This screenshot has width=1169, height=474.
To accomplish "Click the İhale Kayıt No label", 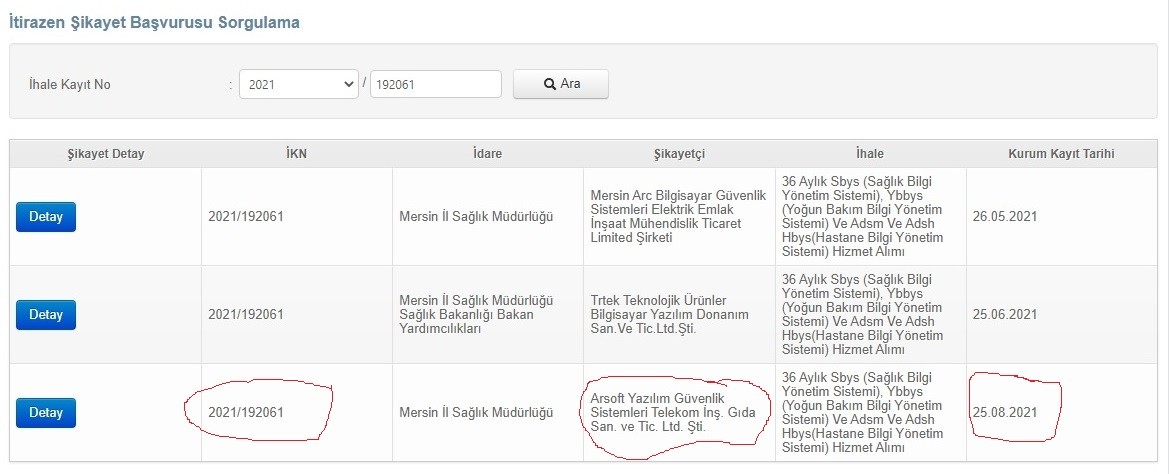I will pos(69,84).
